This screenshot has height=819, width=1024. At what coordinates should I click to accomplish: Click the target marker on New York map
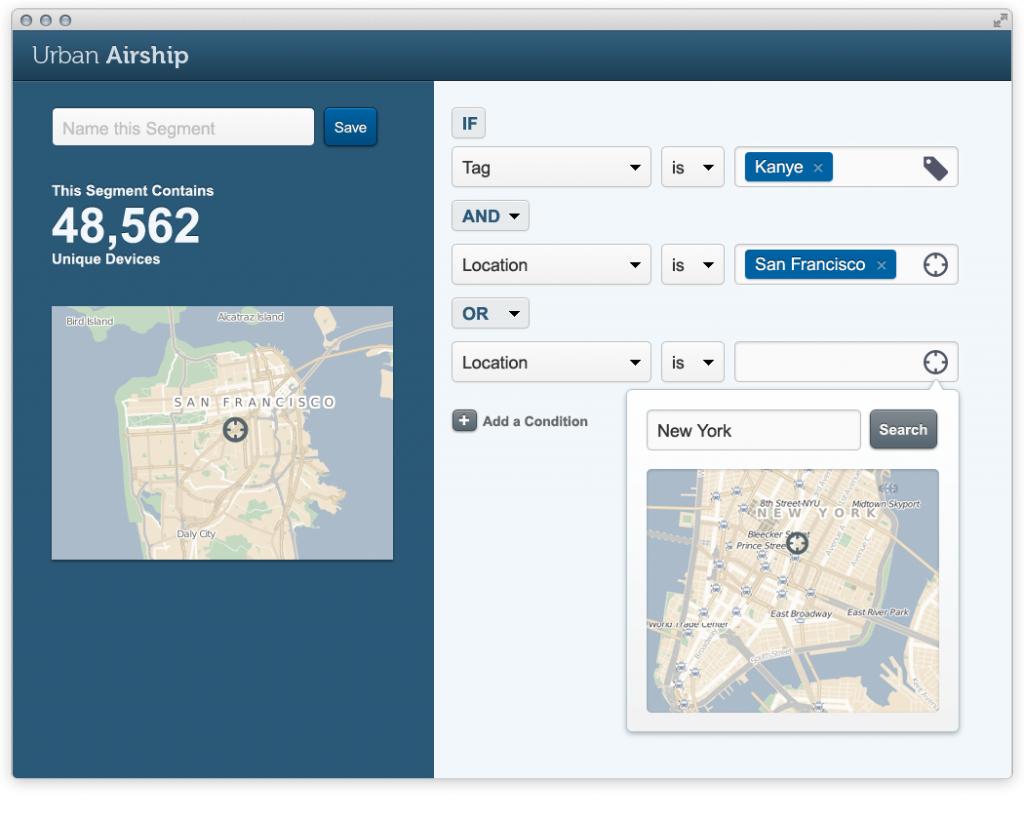pos(797,543)
